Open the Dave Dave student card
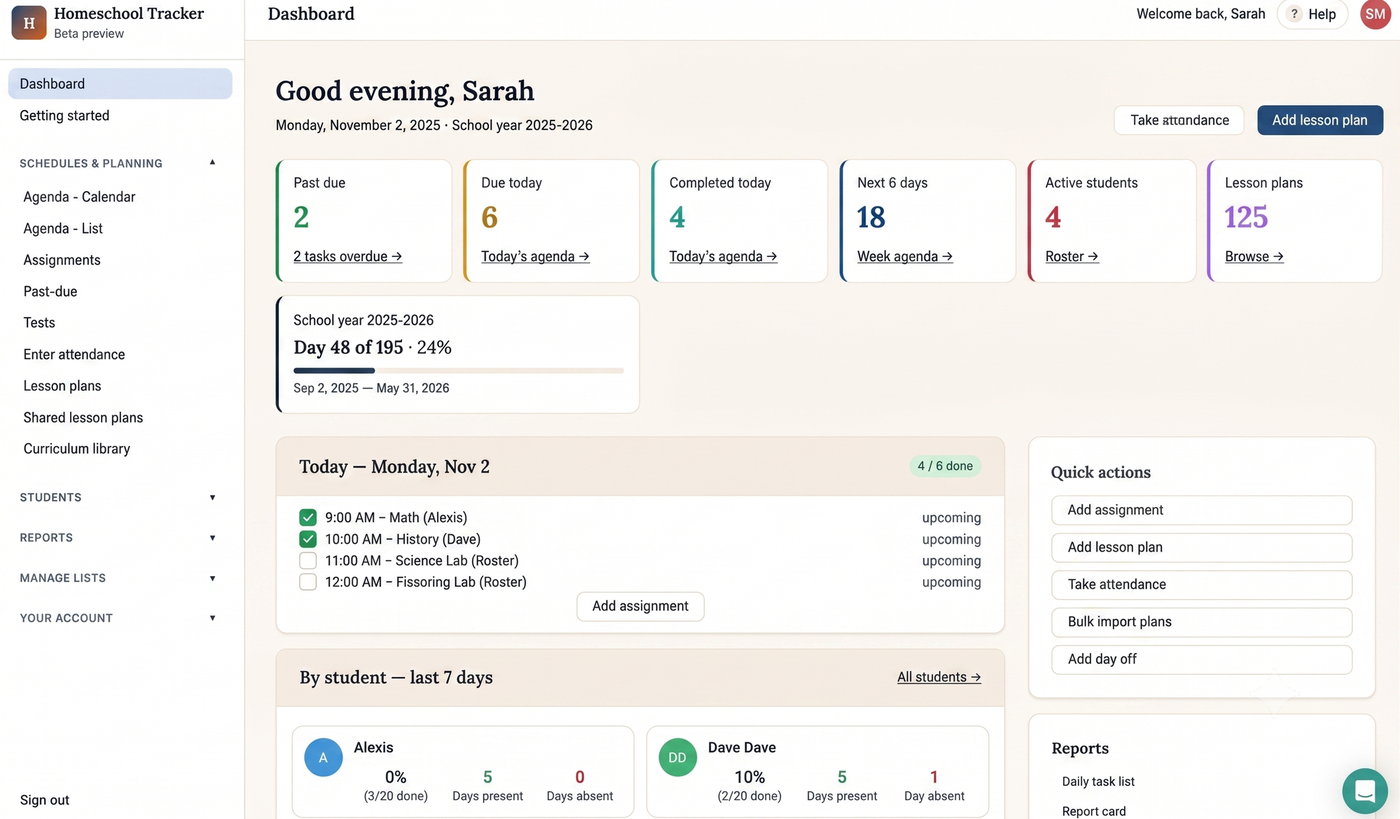The width and height of the screenshot is (1400, 819). coord(817,772)
